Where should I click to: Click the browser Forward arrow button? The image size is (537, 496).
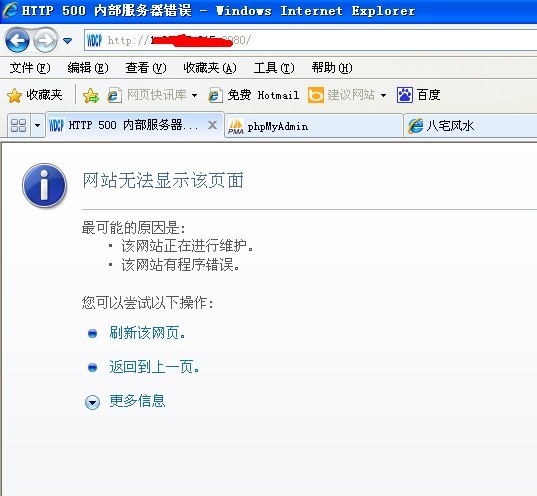(46, 41)
